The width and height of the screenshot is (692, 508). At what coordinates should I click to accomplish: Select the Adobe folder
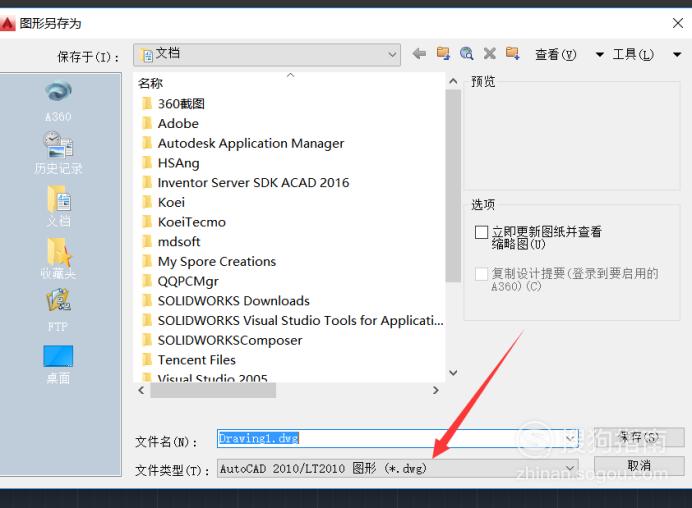pyautogui.click(x=170, y=124)
